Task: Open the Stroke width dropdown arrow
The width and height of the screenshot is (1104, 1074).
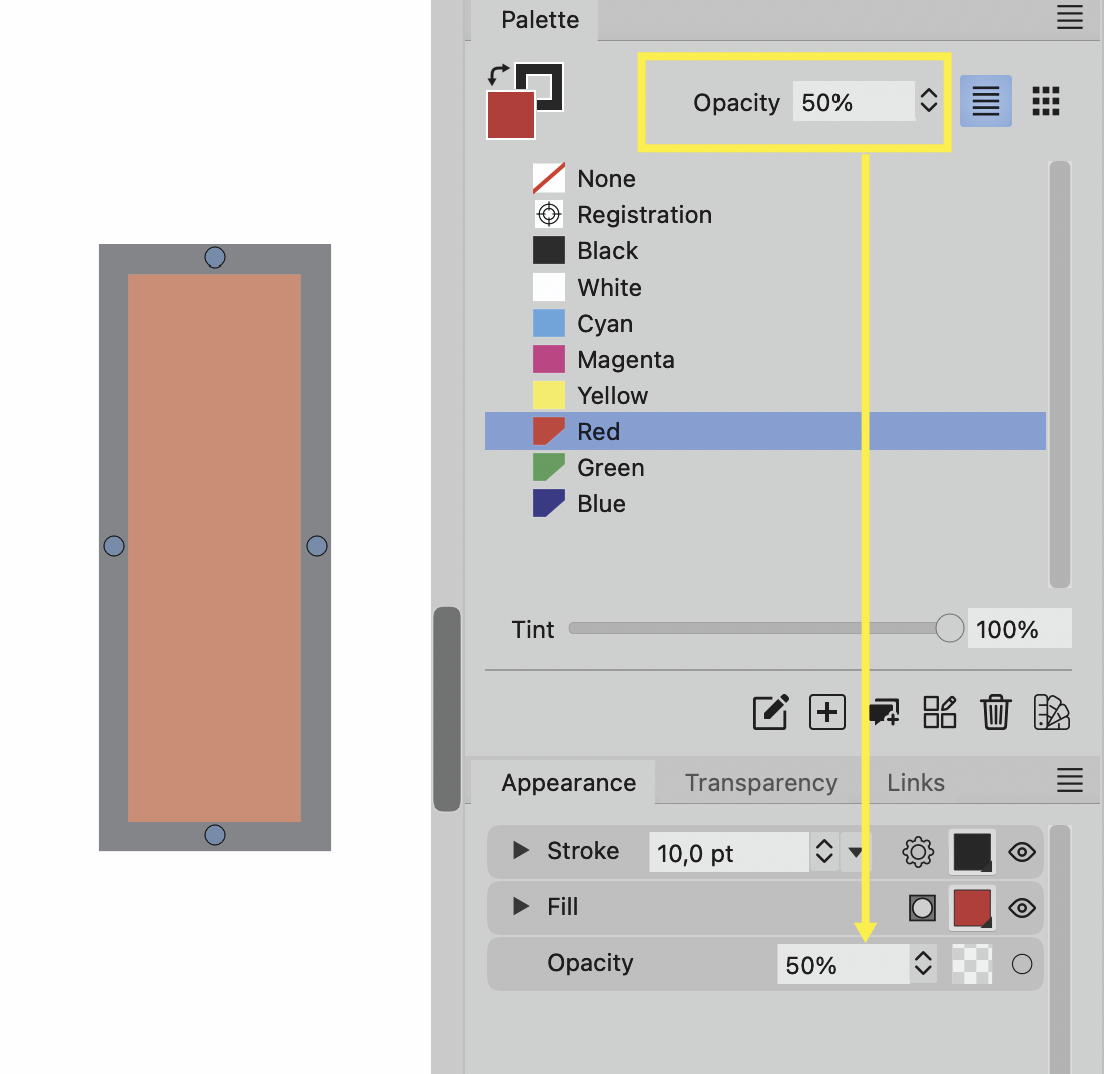Action: (856, 852)
